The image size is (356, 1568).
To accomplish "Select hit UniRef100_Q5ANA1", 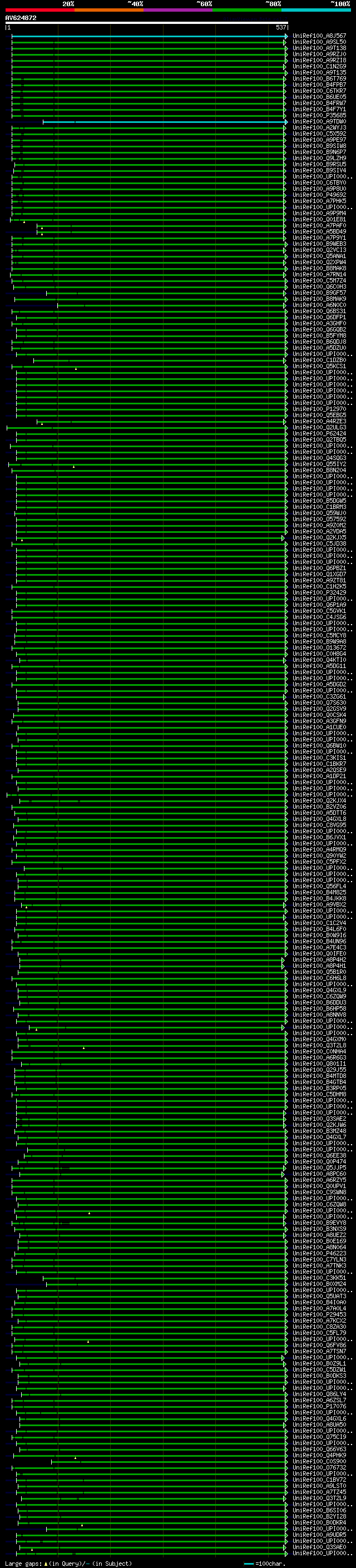I will 319,256.
